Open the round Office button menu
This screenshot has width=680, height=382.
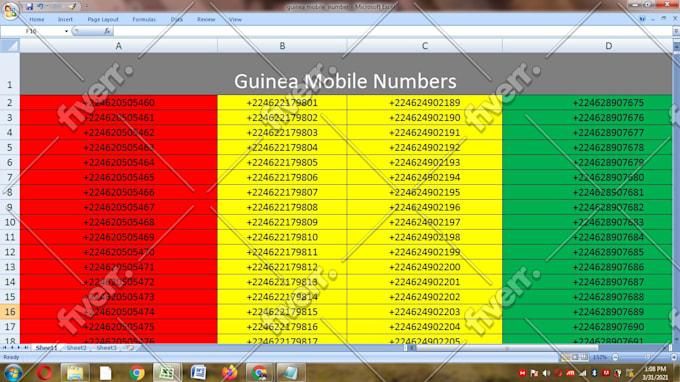point(10,10)
